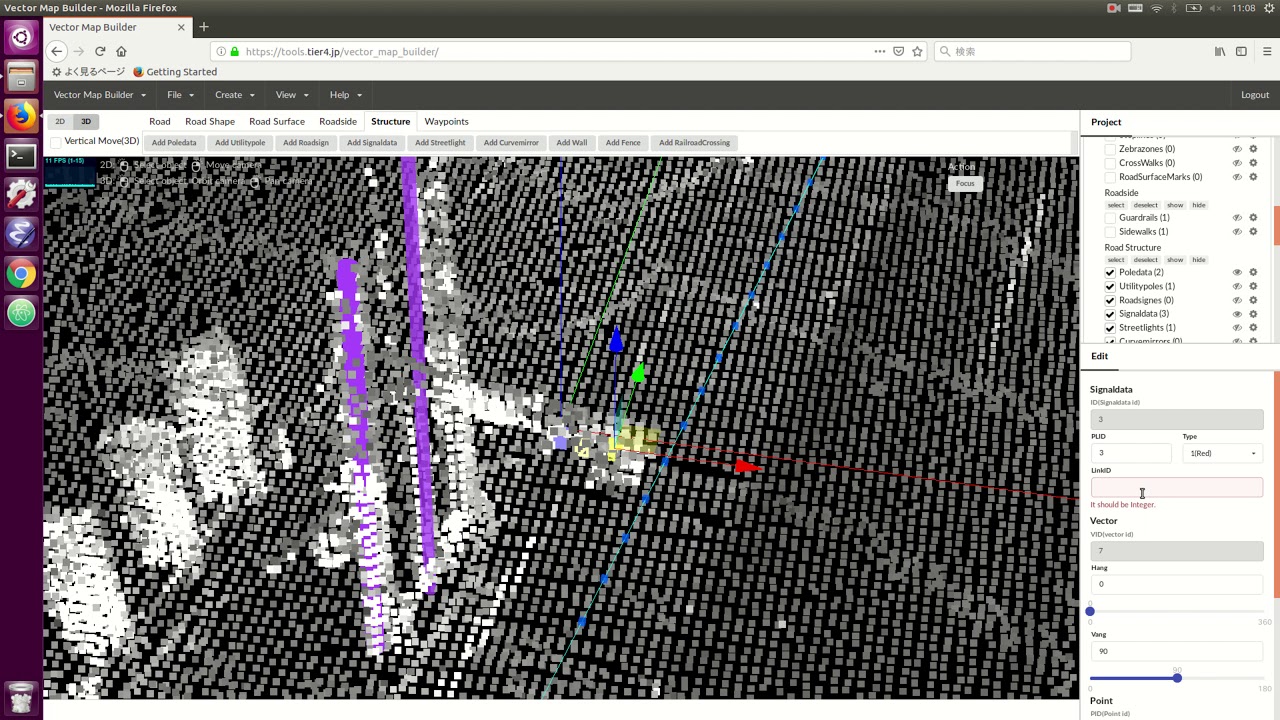Click the Vang value field
The width and height of the screenshot is (1280, 720).
1177,651
